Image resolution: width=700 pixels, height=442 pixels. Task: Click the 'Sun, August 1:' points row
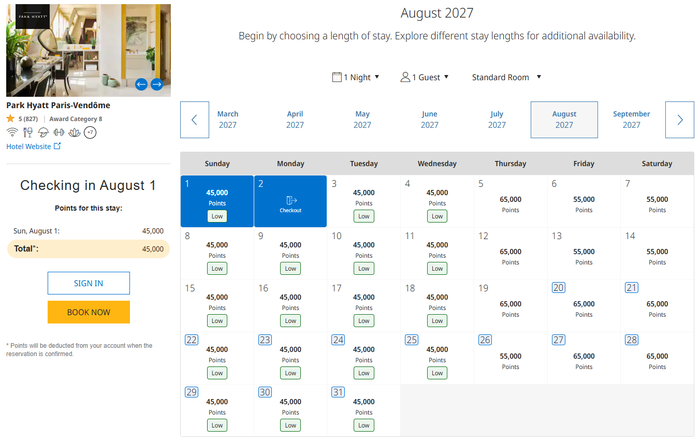88,231
